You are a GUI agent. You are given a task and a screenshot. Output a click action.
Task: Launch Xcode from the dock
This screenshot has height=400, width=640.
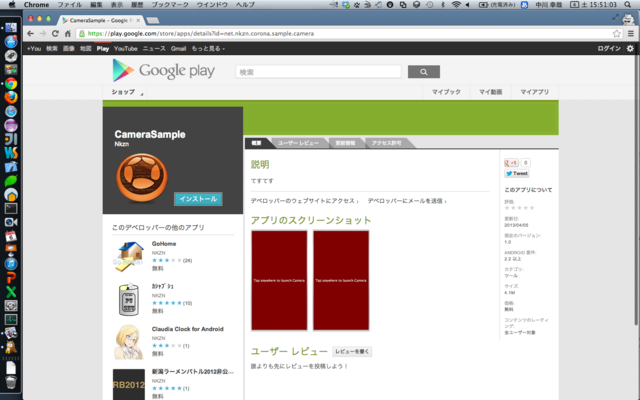tap(11, 167)
